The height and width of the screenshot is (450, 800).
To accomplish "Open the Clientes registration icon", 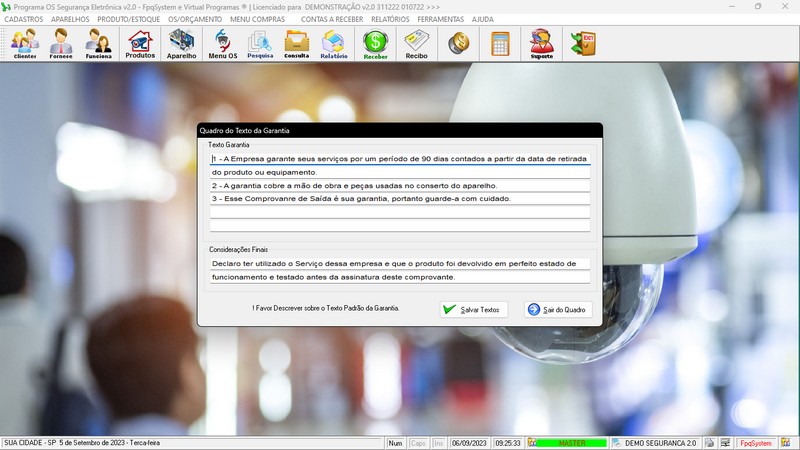I will [25, 44].
